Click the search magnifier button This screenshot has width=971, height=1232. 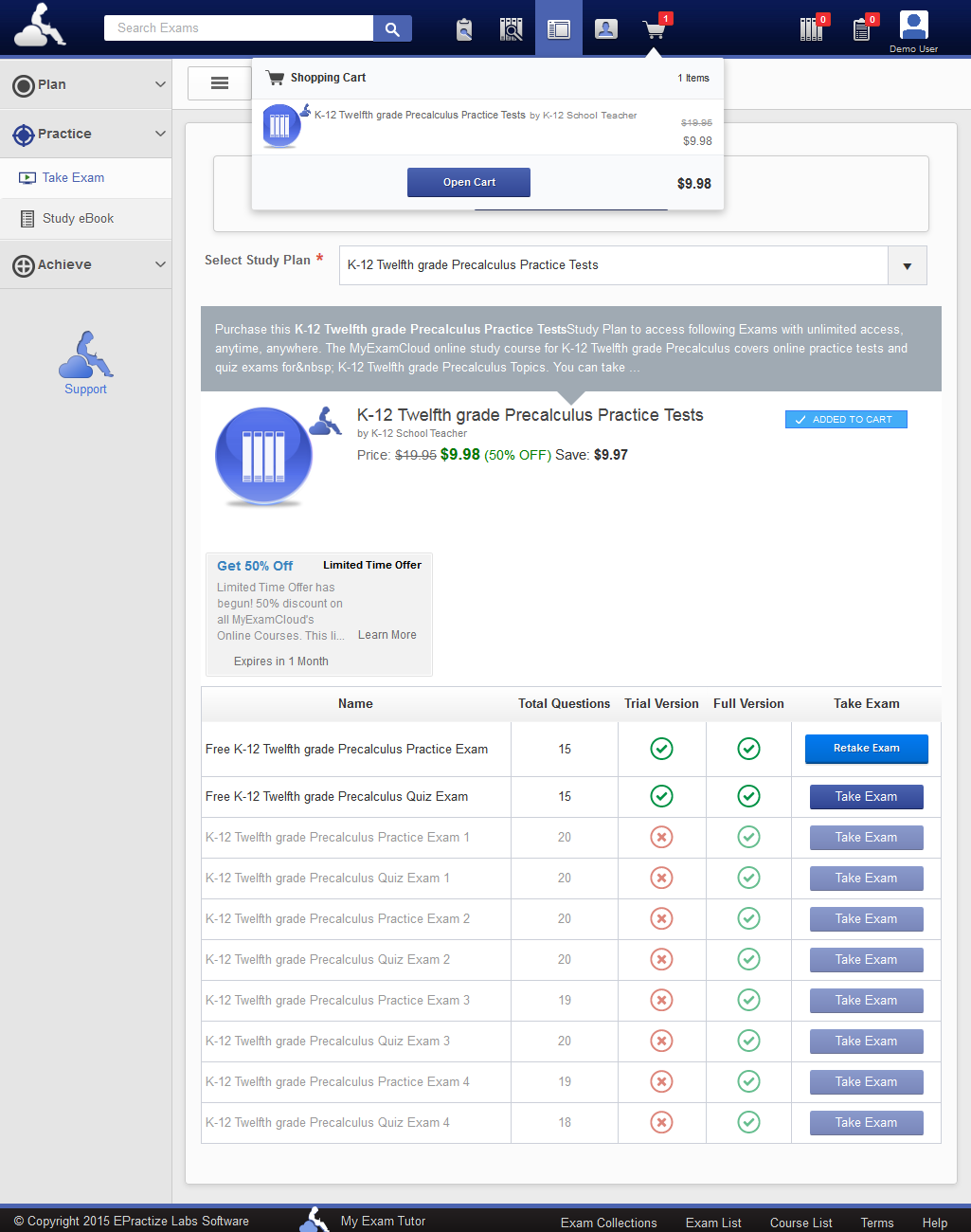[392, 28]
